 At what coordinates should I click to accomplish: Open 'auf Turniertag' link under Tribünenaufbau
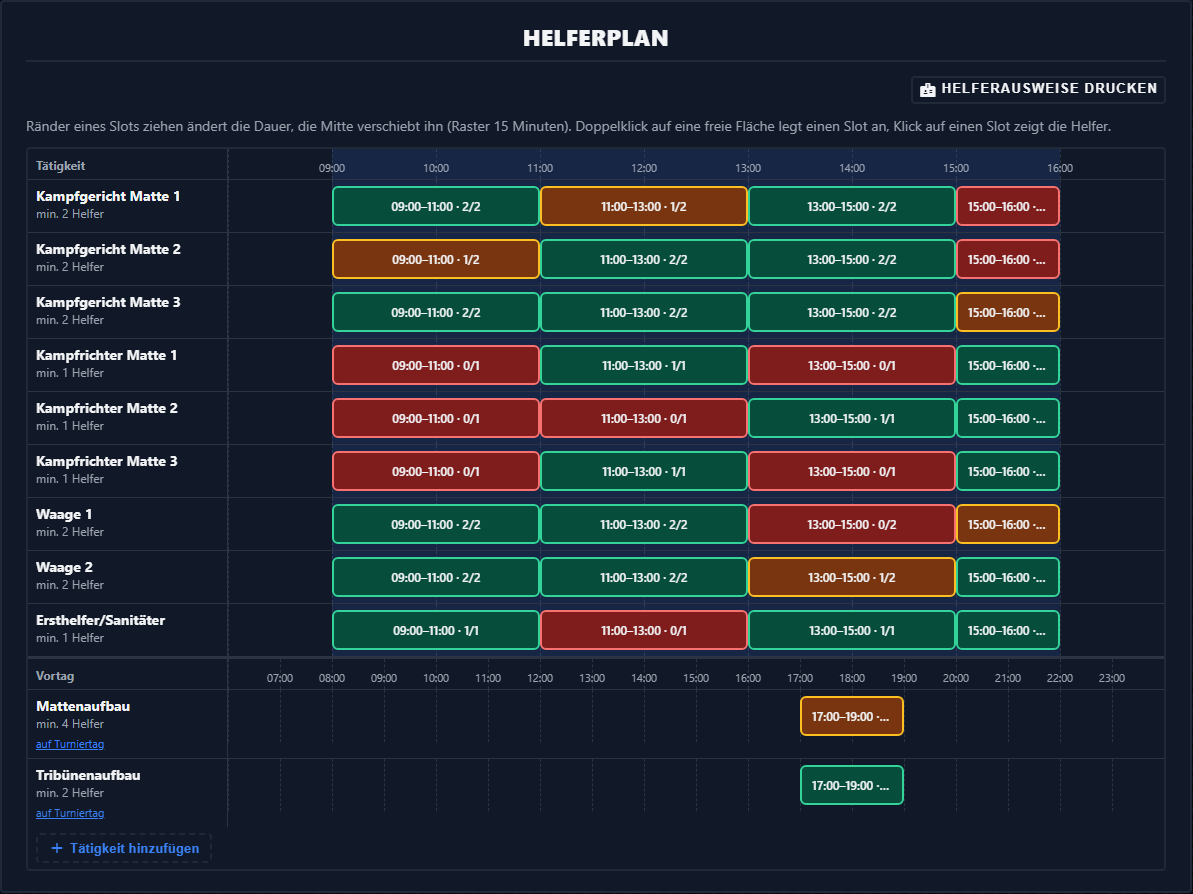(x=70, y=813)
